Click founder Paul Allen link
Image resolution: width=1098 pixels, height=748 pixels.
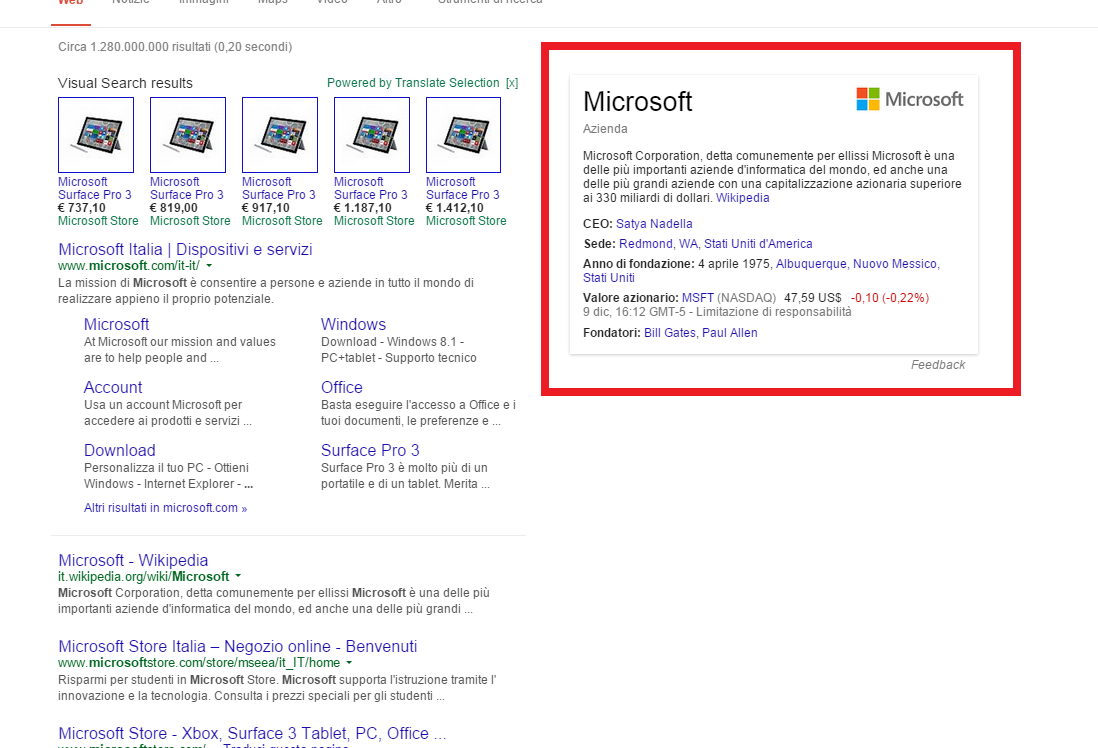pyautogui.click(x=730, y=333)
